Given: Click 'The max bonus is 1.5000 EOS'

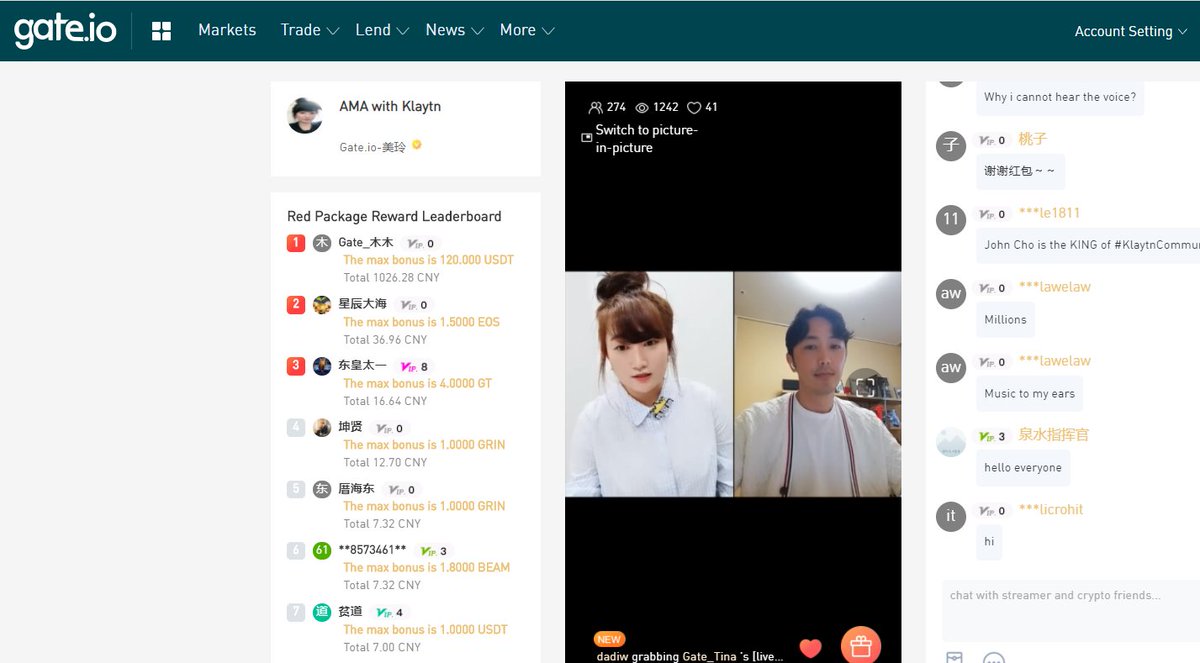Looking at the screenshot, I should click(422, 322).
